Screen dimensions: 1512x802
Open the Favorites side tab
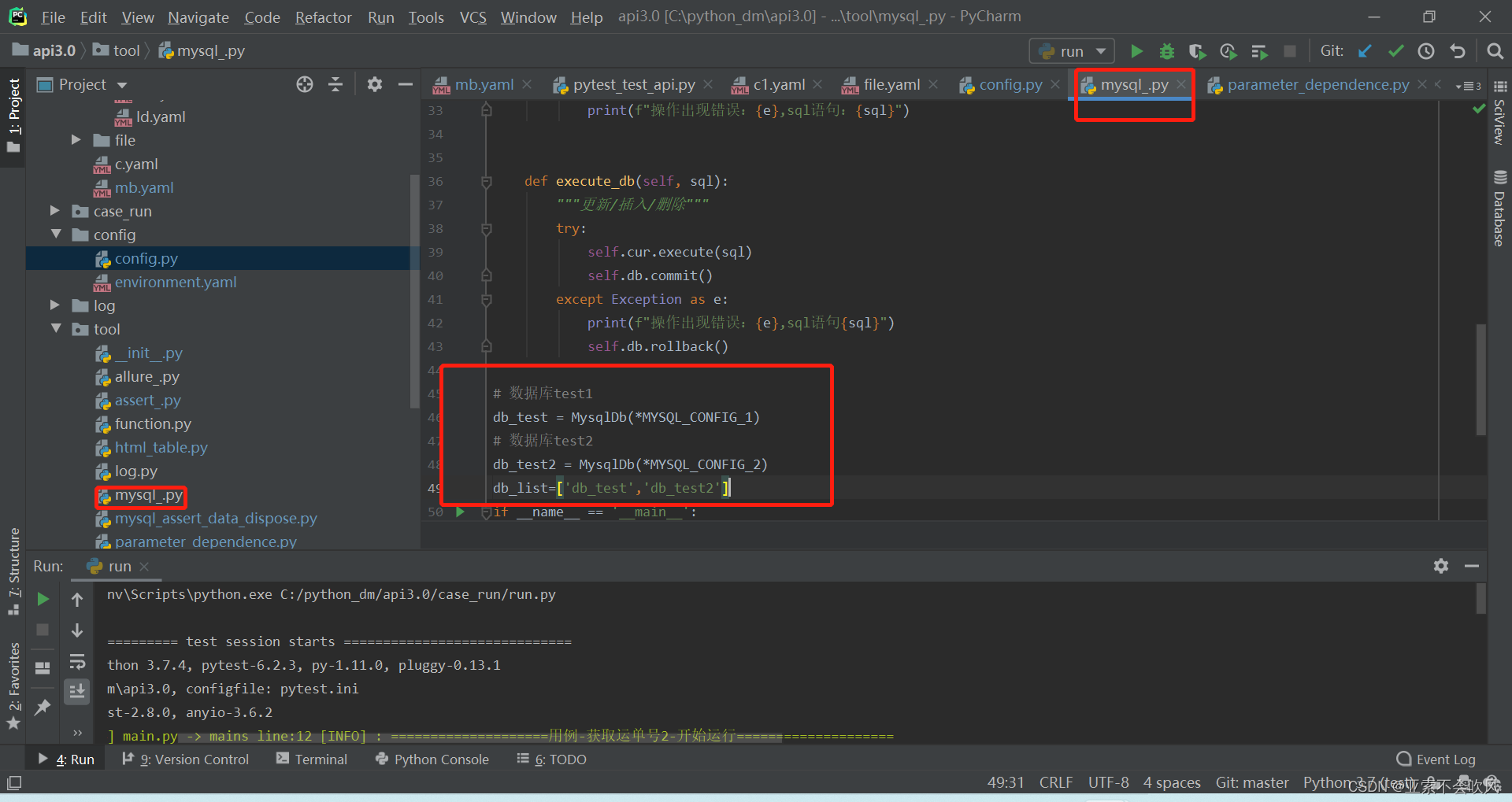tap(13, 685)
